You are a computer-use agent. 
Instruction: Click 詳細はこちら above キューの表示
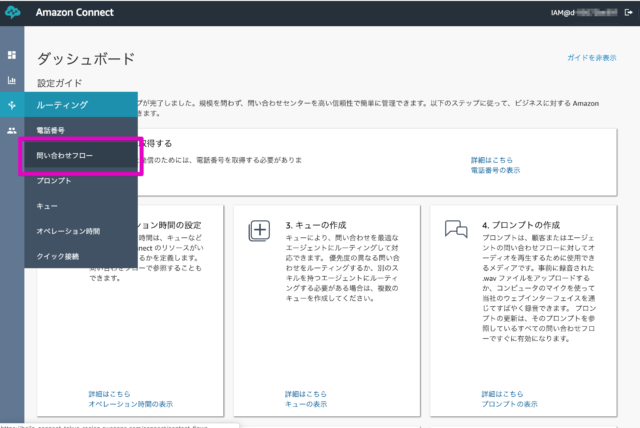click(305, 394)
